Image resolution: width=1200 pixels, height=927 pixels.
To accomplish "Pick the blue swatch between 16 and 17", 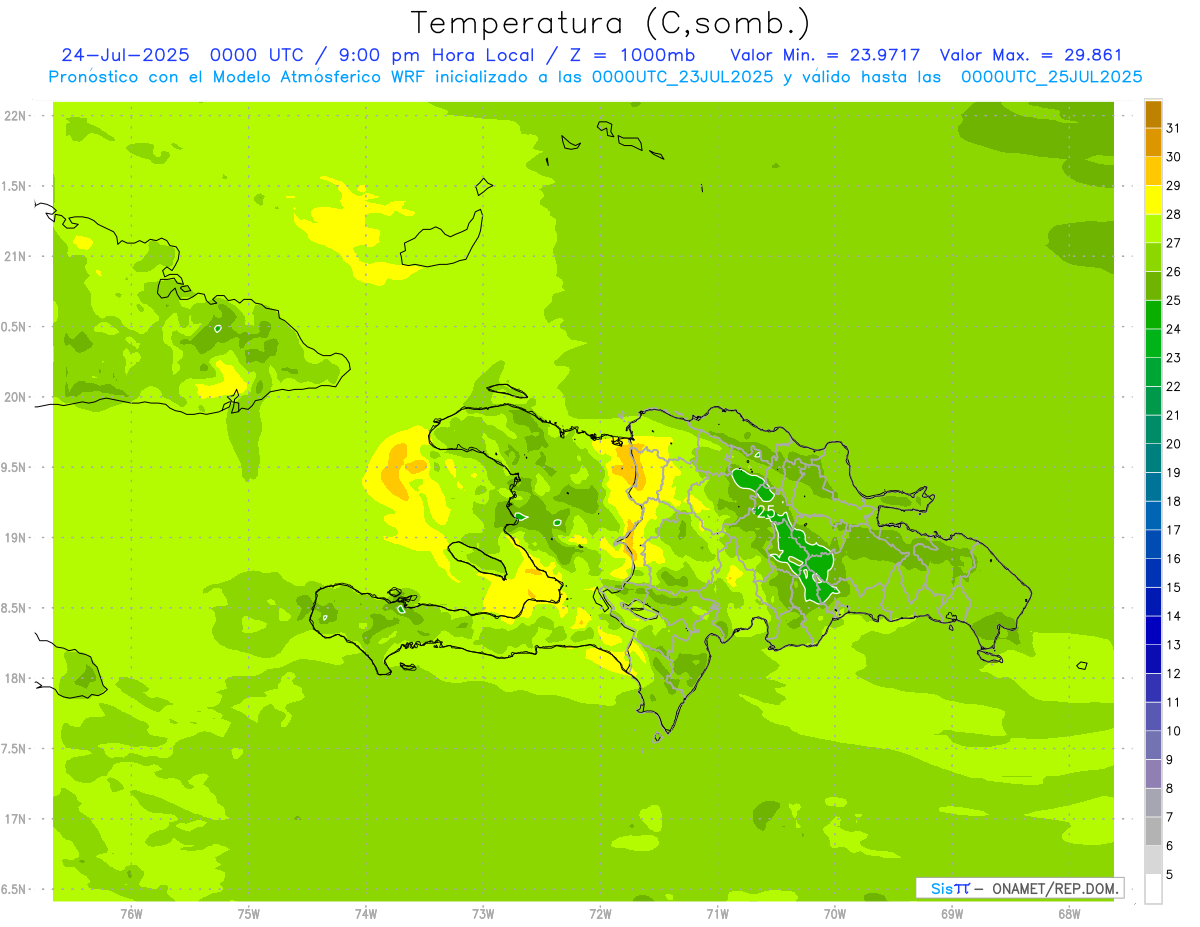I will 1153,544.
